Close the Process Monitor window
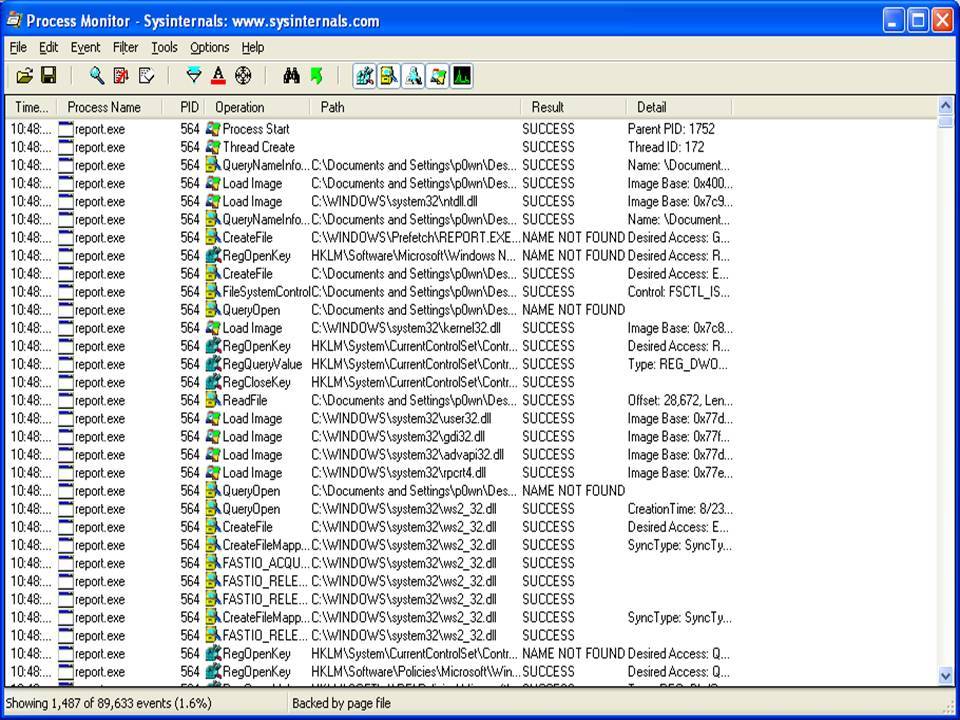This screenshot has height=720, width=960. tap(942, 21)
